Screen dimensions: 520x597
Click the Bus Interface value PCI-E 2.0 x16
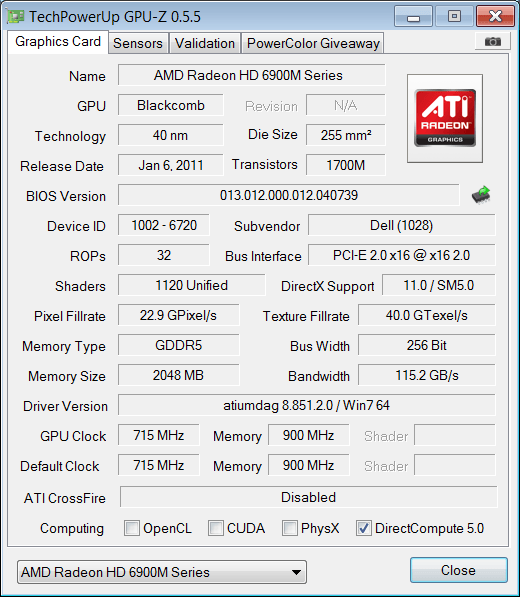(x=402, y=255)
